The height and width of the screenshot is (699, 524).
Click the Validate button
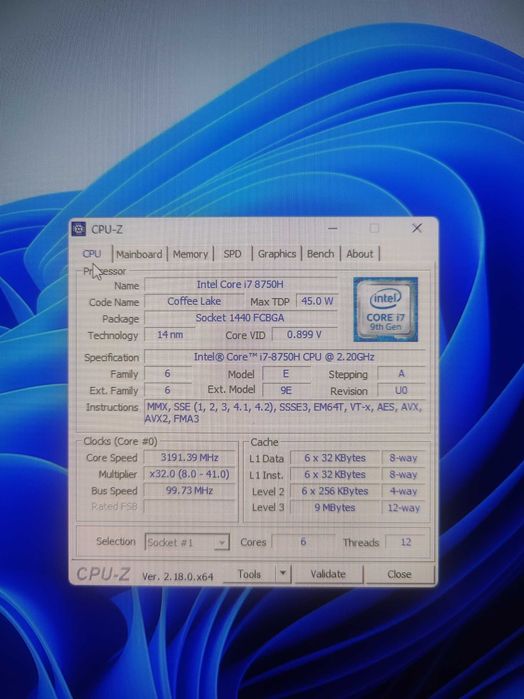pos(328,574)
